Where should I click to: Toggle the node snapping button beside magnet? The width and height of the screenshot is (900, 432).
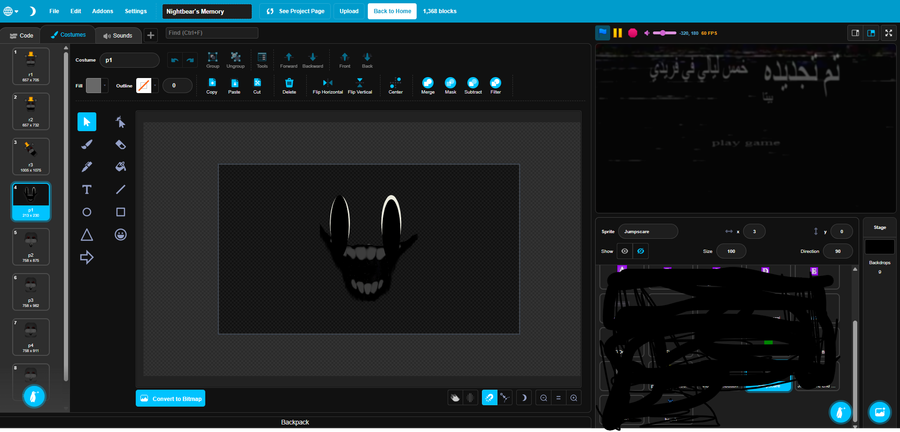tap(505, 398)
